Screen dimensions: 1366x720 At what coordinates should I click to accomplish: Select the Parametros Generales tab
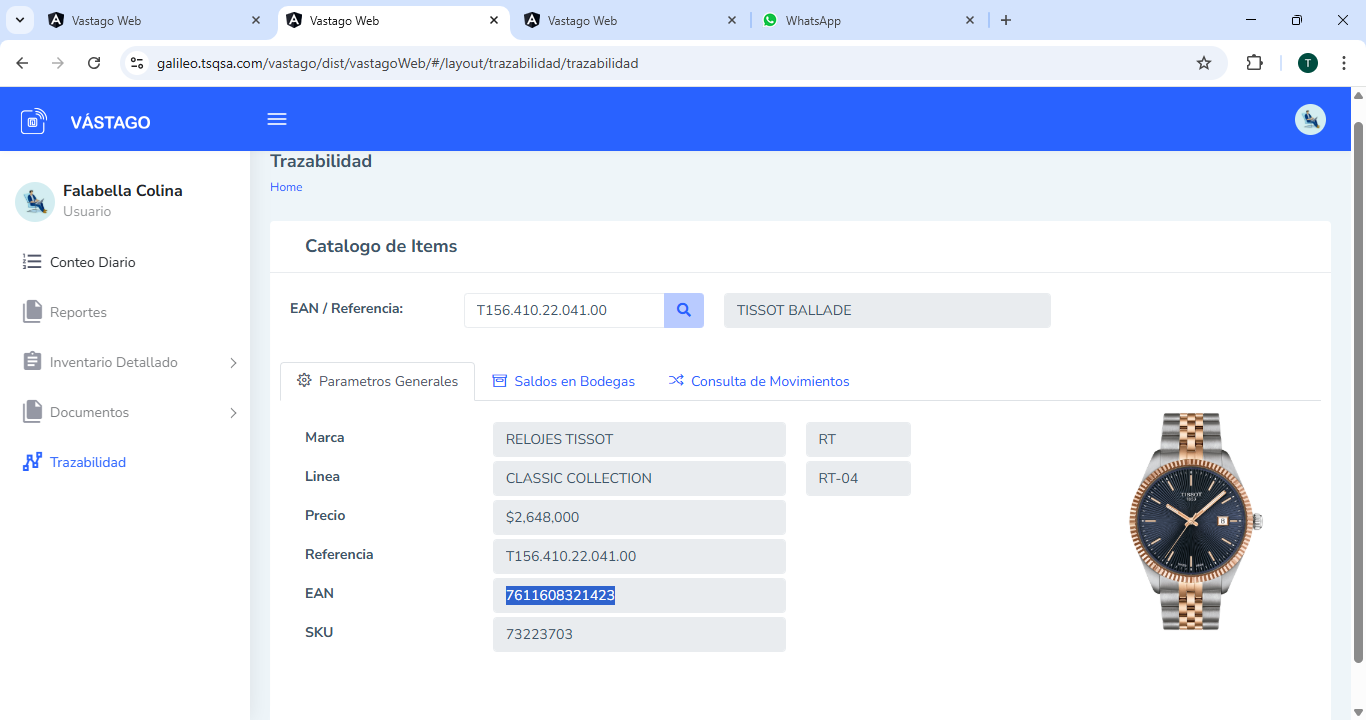[x=377, y=381]
